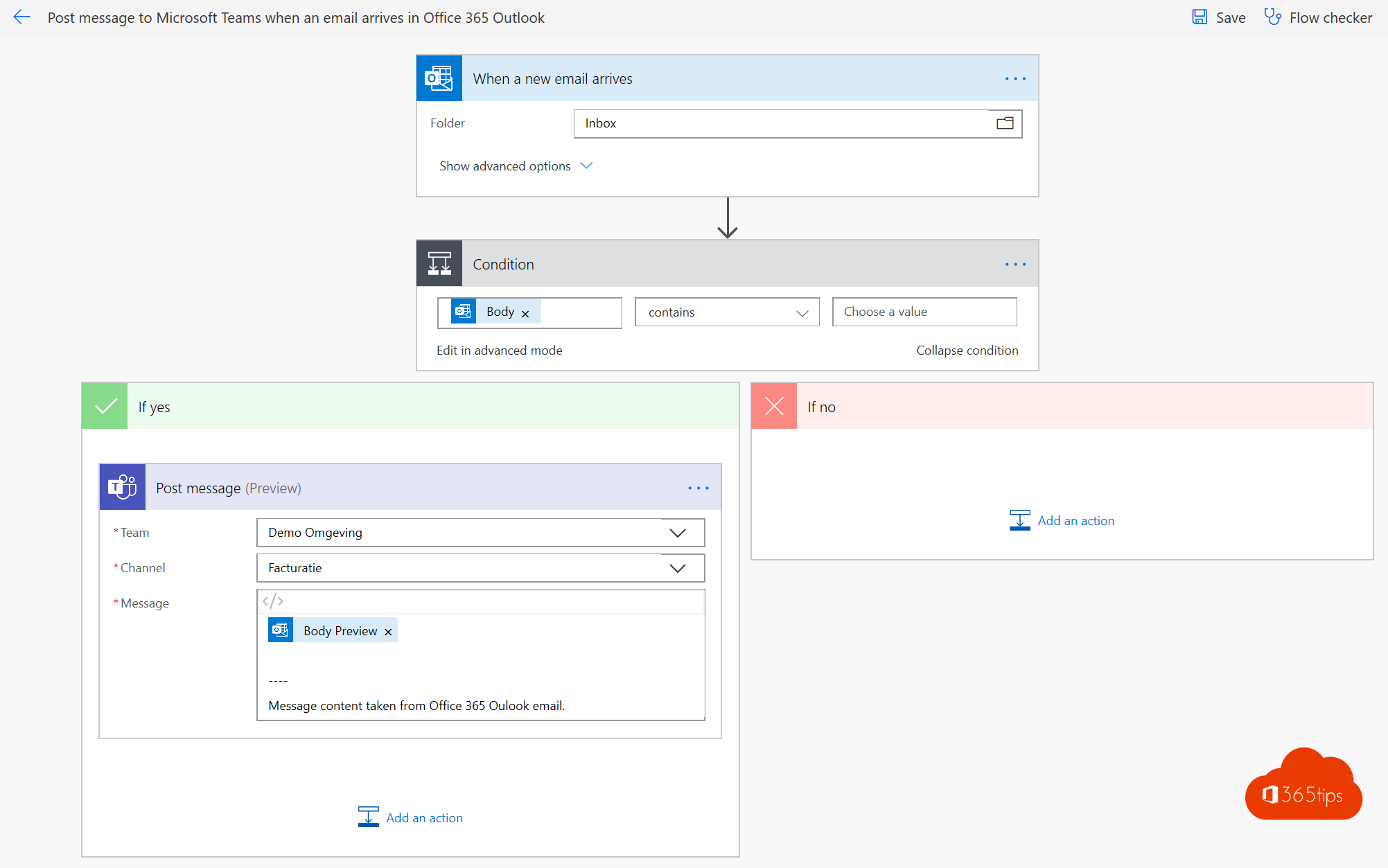Screen dimensions: 1388x868
Task: Open the Team dropdown Demo Omgeving
Action: [x=480, y=533]
